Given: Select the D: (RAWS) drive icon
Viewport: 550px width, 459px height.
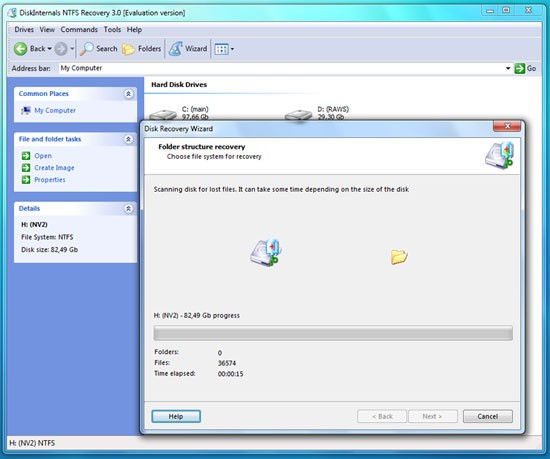Looking at the screenshot, I should click(299, 115).
